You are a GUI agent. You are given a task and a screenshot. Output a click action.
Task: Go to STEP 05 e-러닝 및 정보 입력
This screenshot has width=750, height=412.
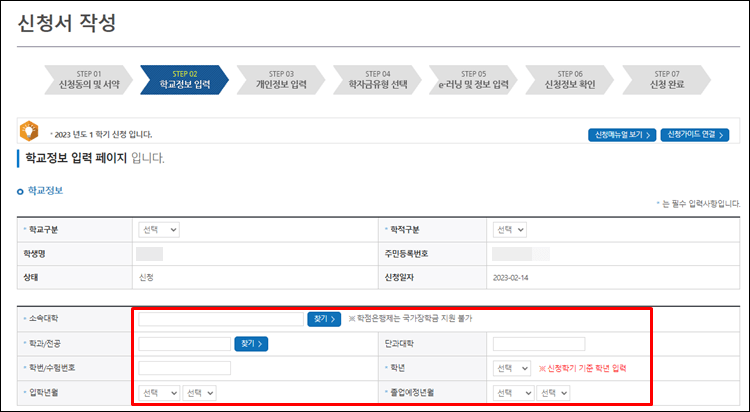coord(474,80)
